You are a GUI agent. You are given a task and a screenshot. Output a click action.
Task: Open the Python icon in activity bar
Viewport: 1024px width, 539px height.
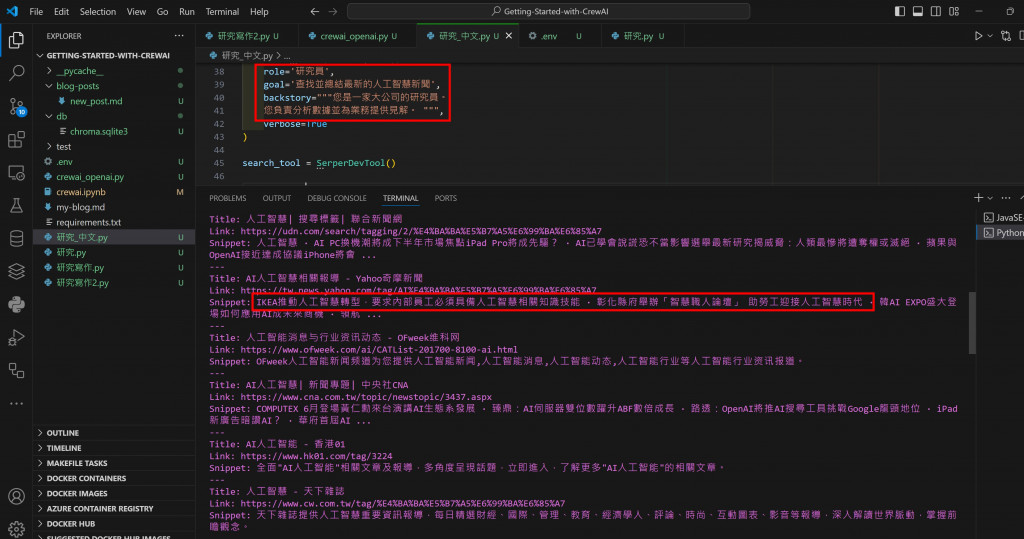[x=16, y=304]
